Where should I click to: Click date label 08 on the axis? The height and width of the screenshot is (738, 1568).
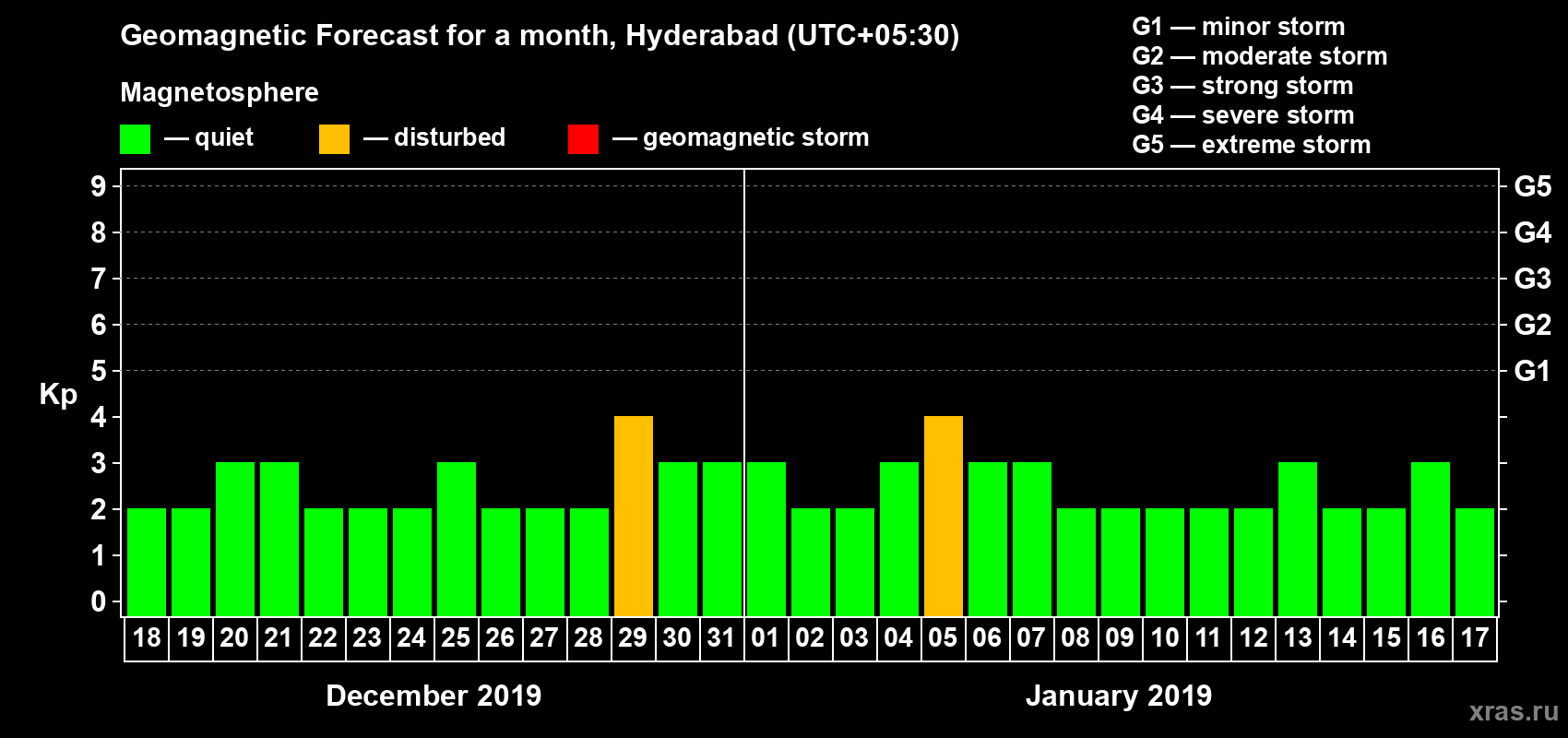(x=1075, y=637)
